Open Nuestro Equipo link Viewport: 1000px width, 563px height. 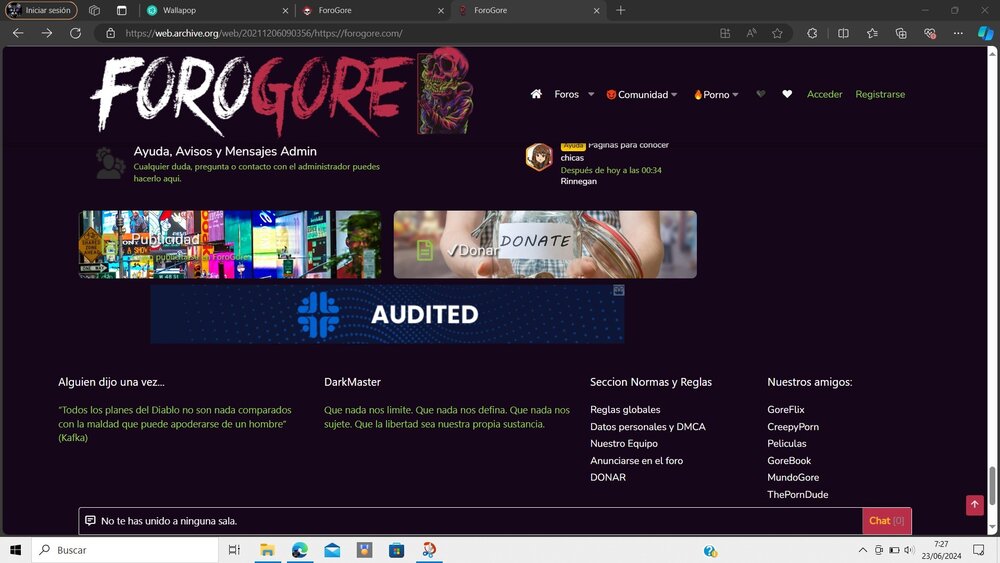(624, 443)
